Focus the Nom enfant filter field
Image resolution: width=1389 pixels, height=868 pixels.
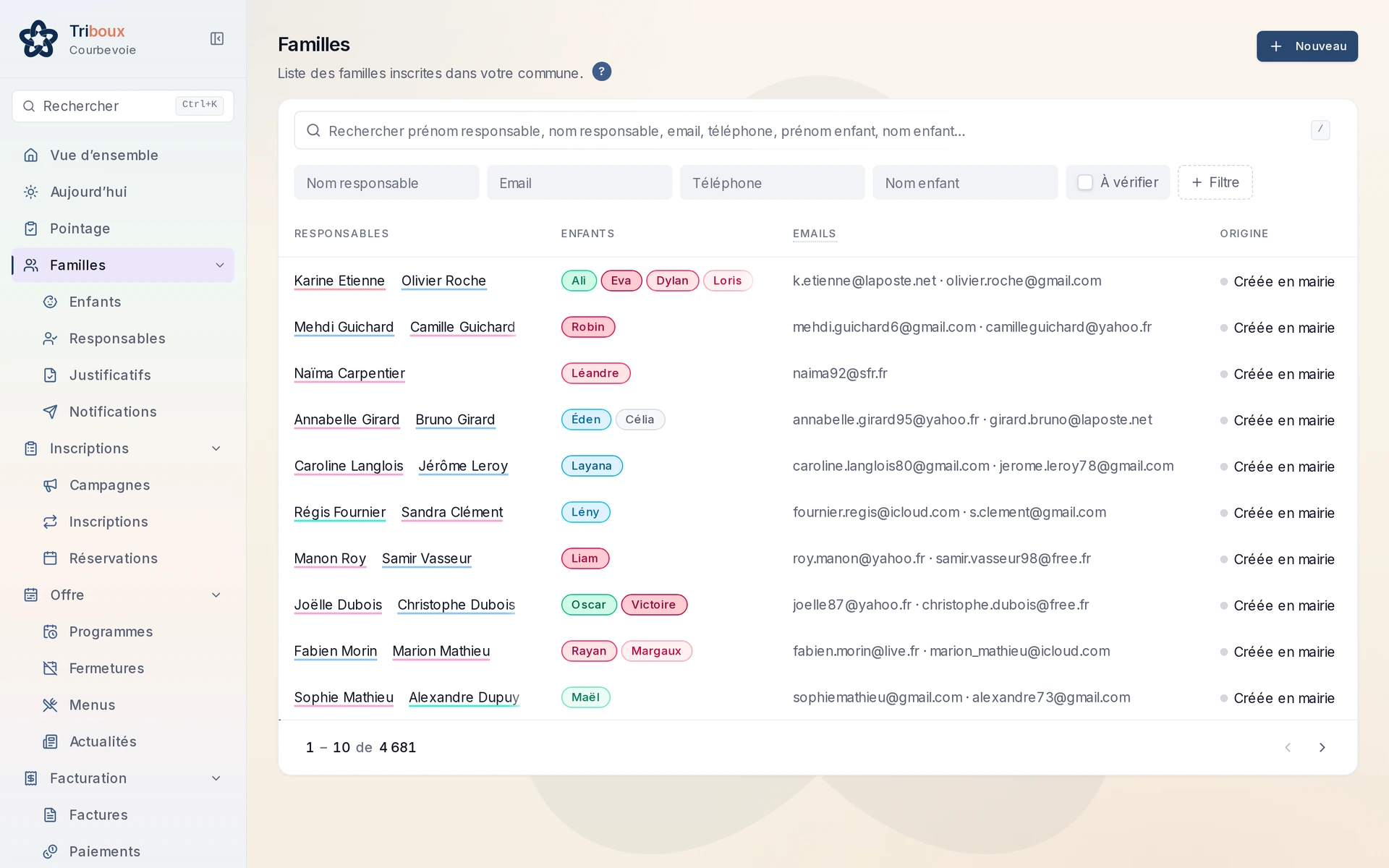tap(965, 182)
